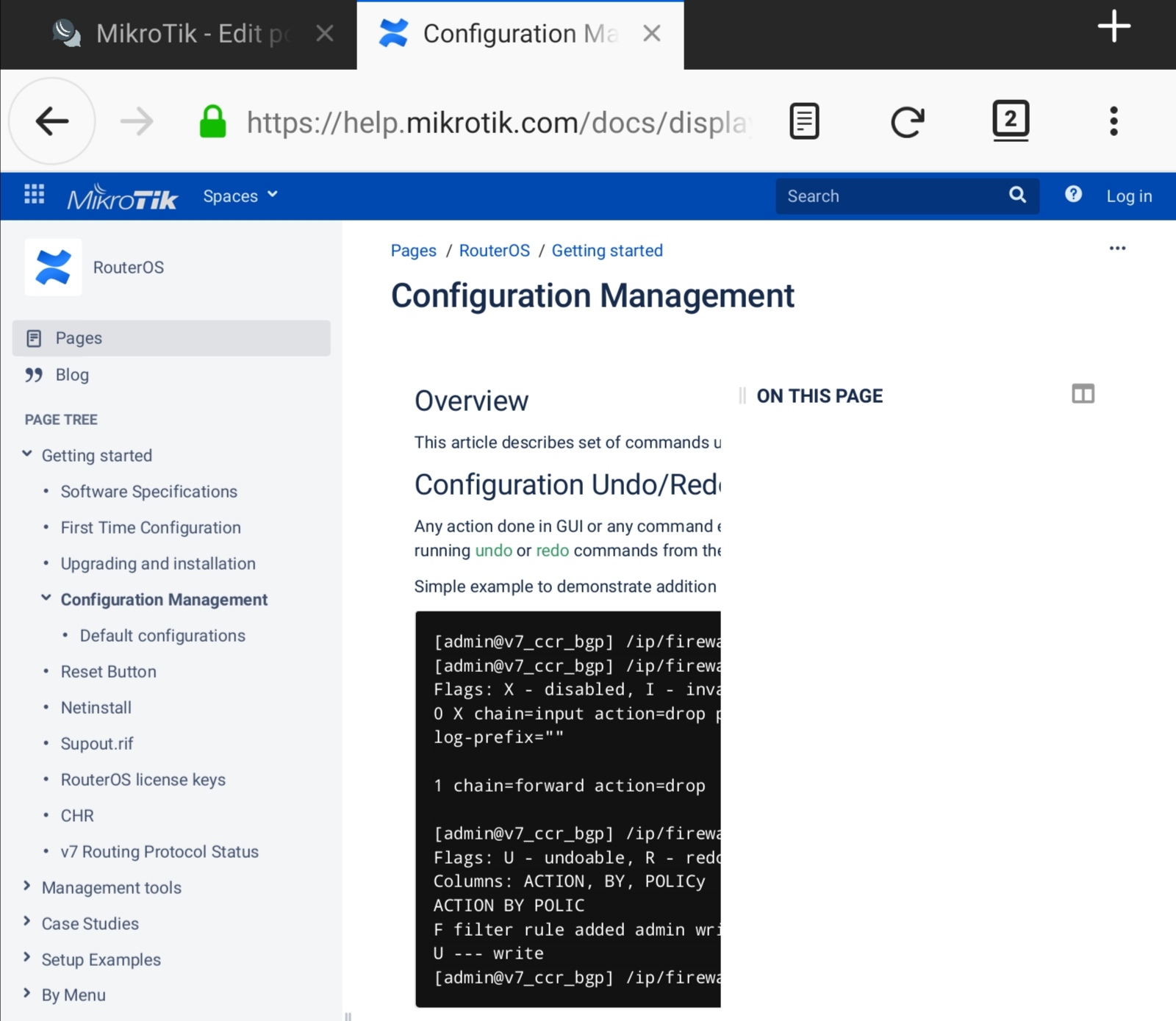Image resolution: width=1176 pixels, height=1021 pixels.
Task: Click the green redo link
Action: tap(552, 551)
